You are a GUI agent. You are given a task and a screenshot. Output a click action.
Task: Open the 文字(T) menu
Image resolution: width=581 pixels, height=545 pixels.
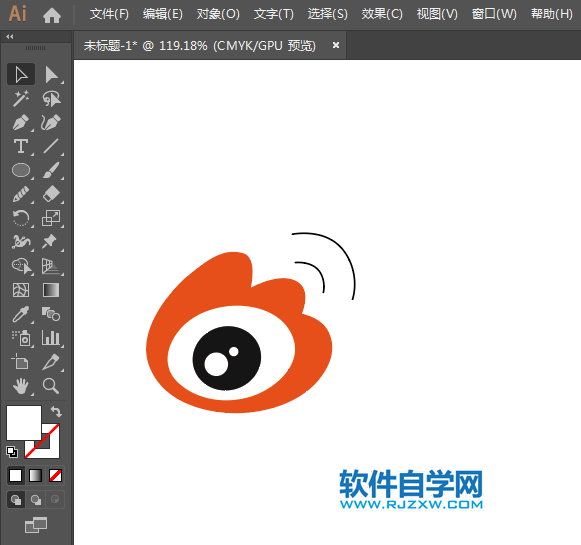tap(274, 14)
